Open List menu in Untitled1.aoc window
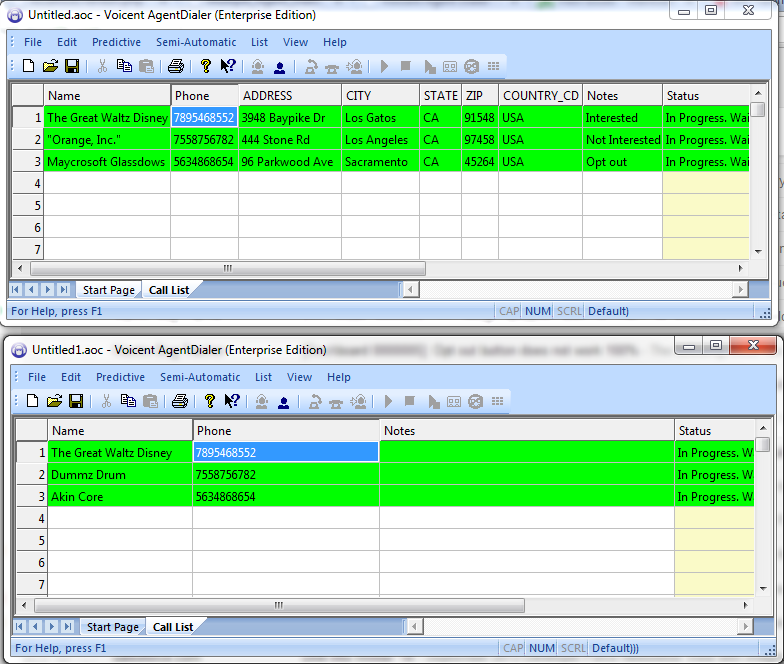 (x=264, y=377)
